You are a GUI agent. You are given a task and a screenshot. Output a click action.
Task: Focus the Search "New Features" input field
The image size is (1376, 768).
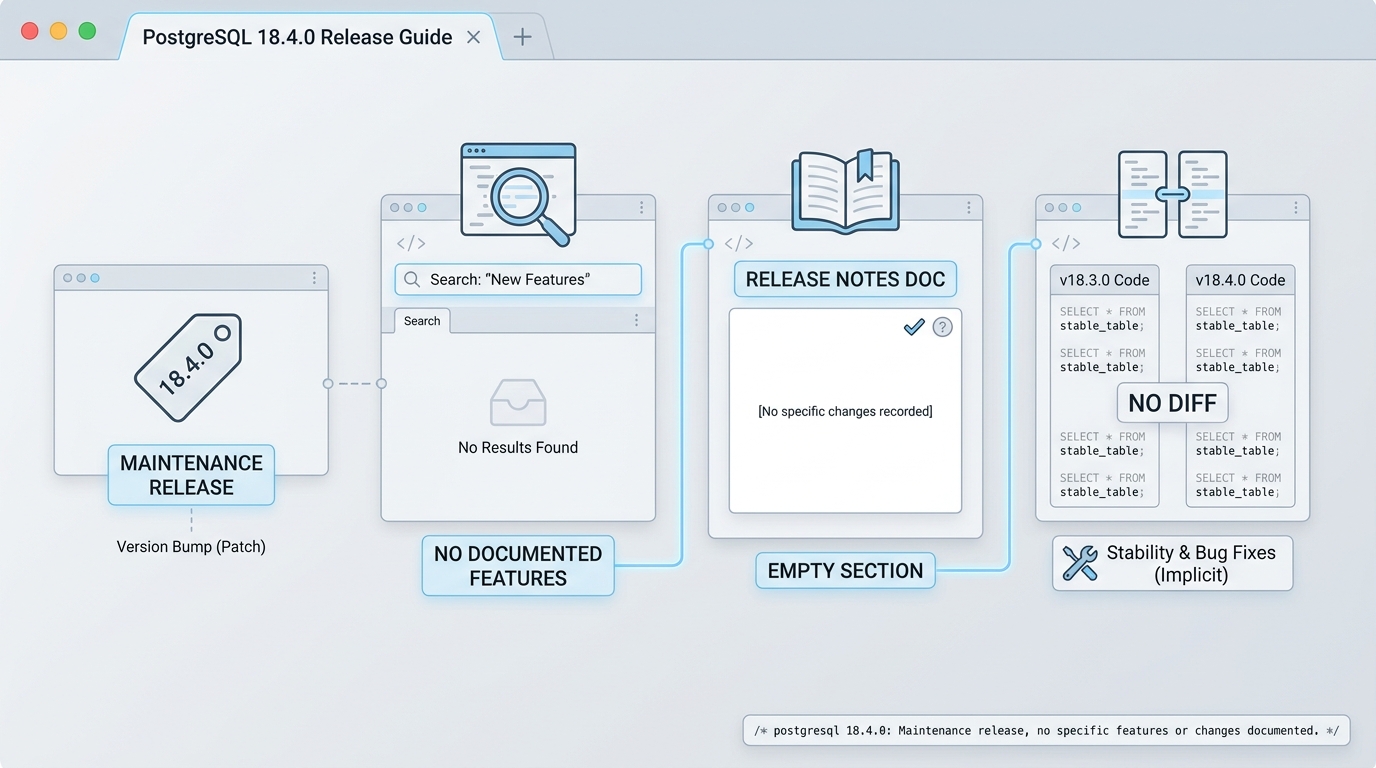click(518, 280)
